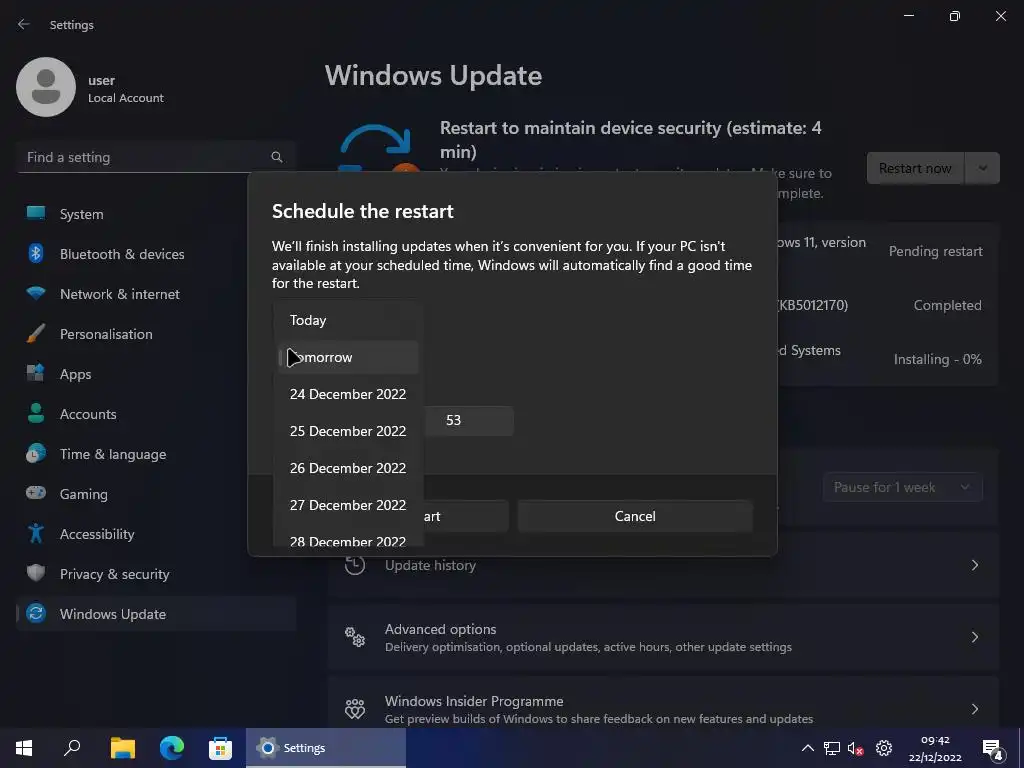The height and width of the screenshot is (768, 1024).
Task: Open Time & language settings
Action: click(x=156, y=454)
